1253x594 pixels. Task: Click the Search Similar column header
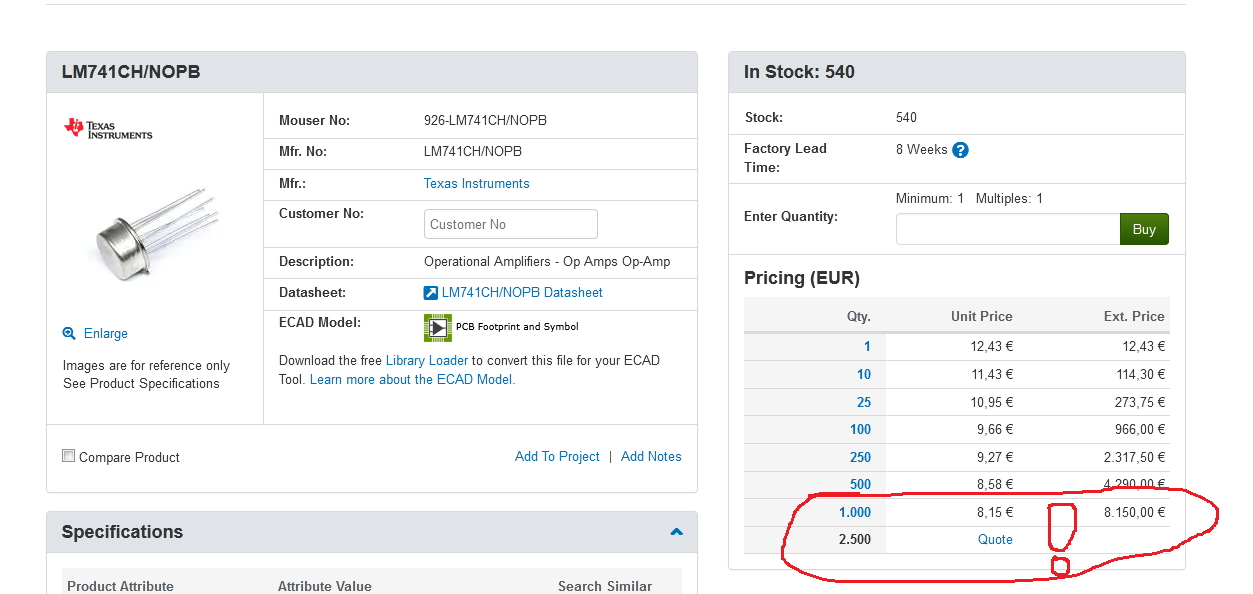(x=605, y=587)
